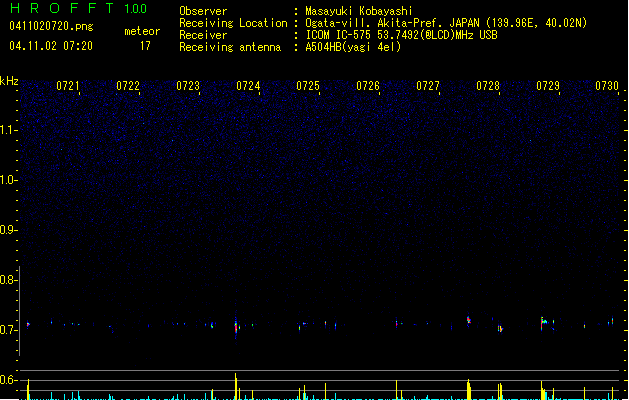Image resolution: width=629 pixels, height=400 pixels.
Task: Click the 0729 time marker
Action: tap(548, 86)
